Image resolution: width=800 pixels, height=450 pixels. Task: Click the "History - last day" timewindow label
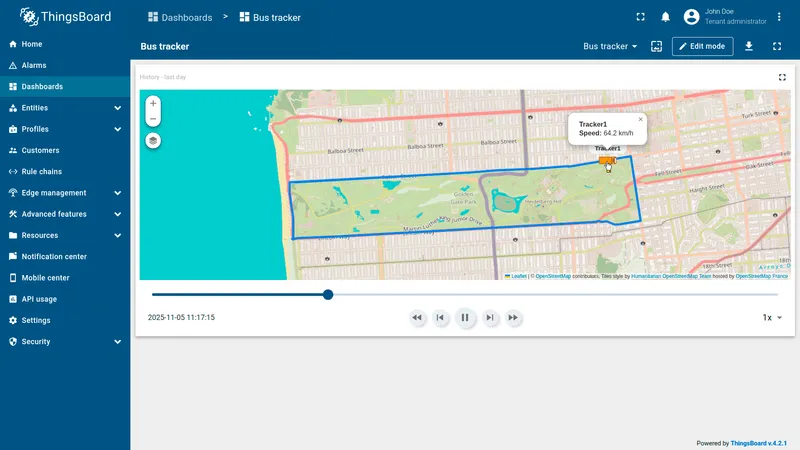[x=163, y=77]
